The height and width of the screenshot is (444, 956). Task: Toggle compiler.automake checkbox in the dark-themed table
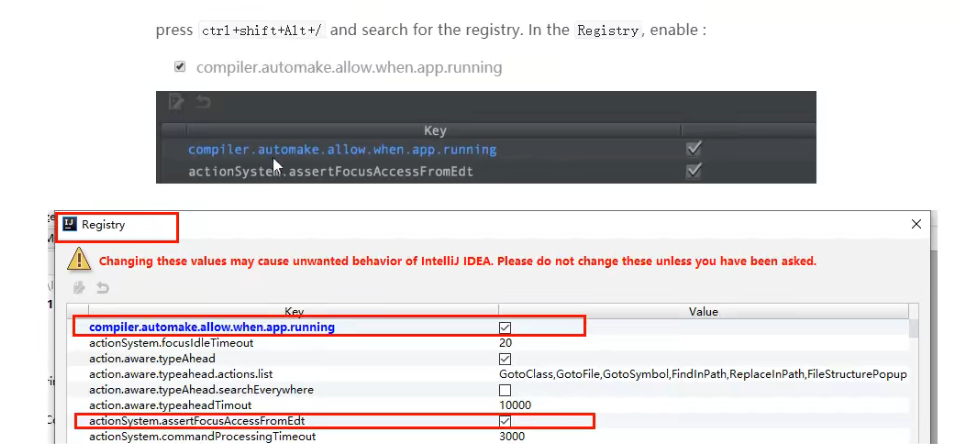coord(693,148)
